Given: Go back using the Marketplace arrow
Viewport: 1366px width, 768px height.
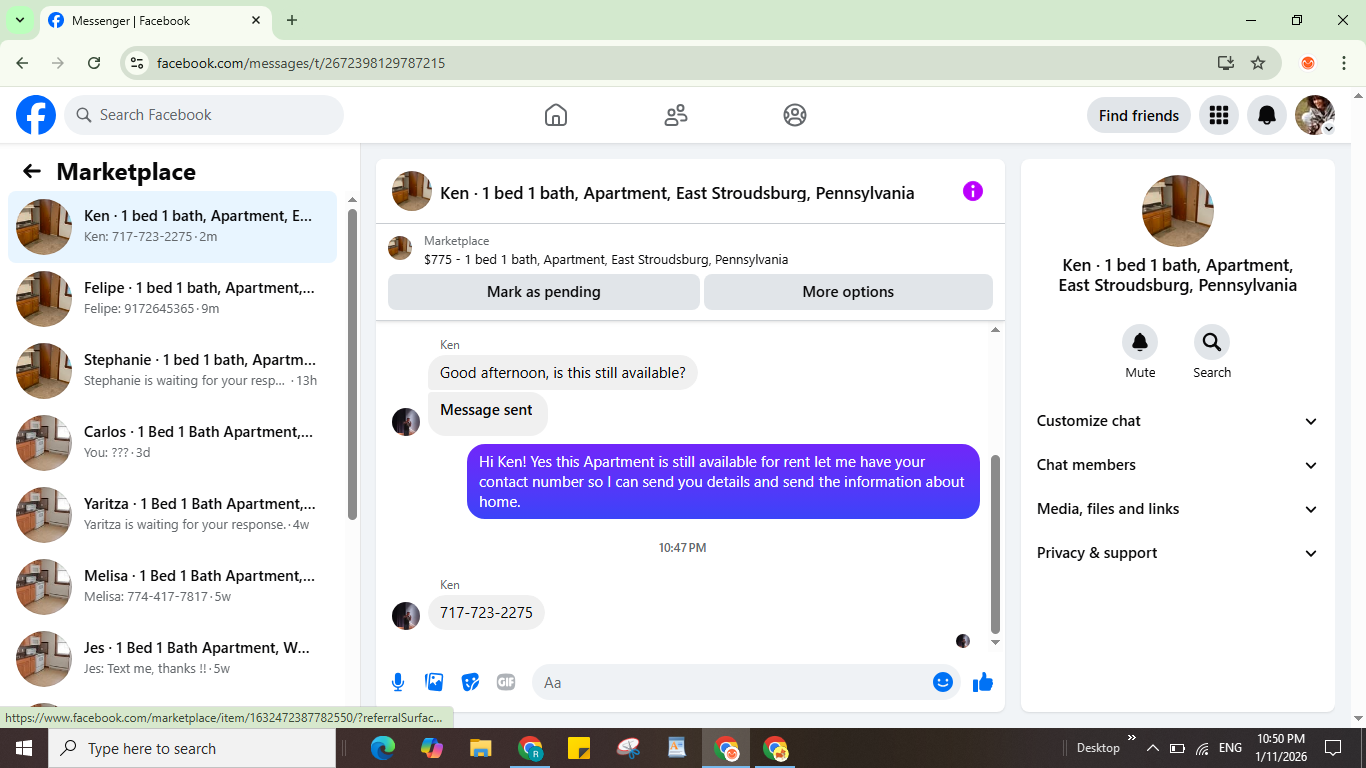Looking at the screenshot, I should click(32, 171).
